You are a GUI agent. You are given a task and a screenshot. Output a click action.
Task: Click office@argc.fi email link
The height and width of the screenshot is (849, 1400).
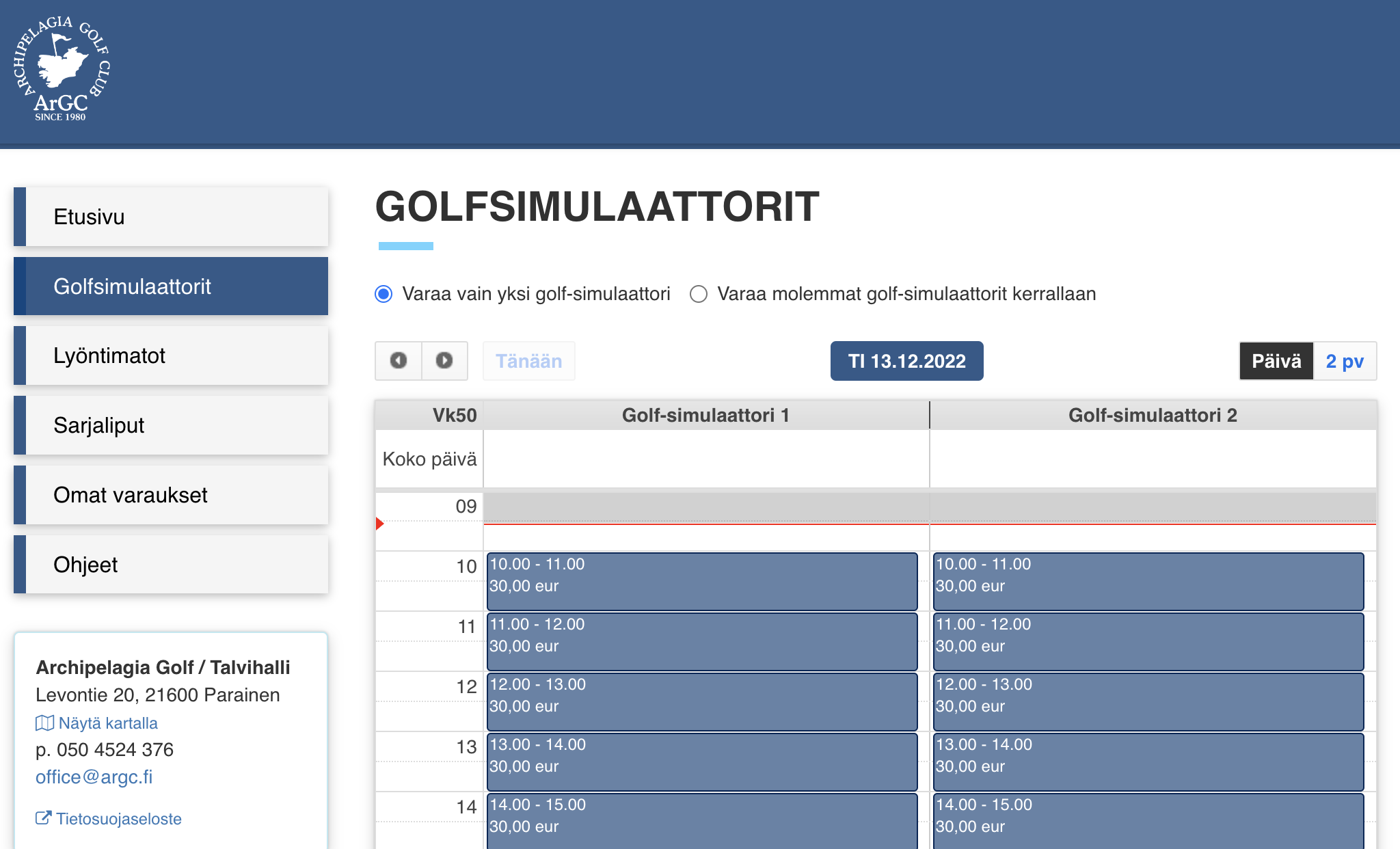94,777
